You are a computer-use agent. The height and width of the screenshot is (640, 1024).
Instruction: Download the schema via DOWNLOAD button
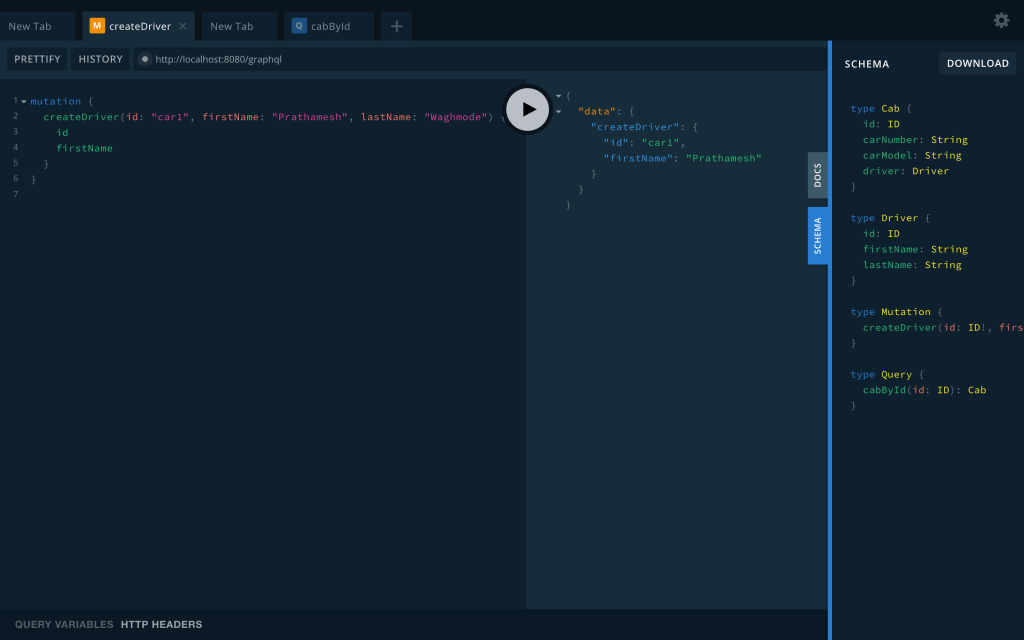pyautogui.click(x=977, y=63)
